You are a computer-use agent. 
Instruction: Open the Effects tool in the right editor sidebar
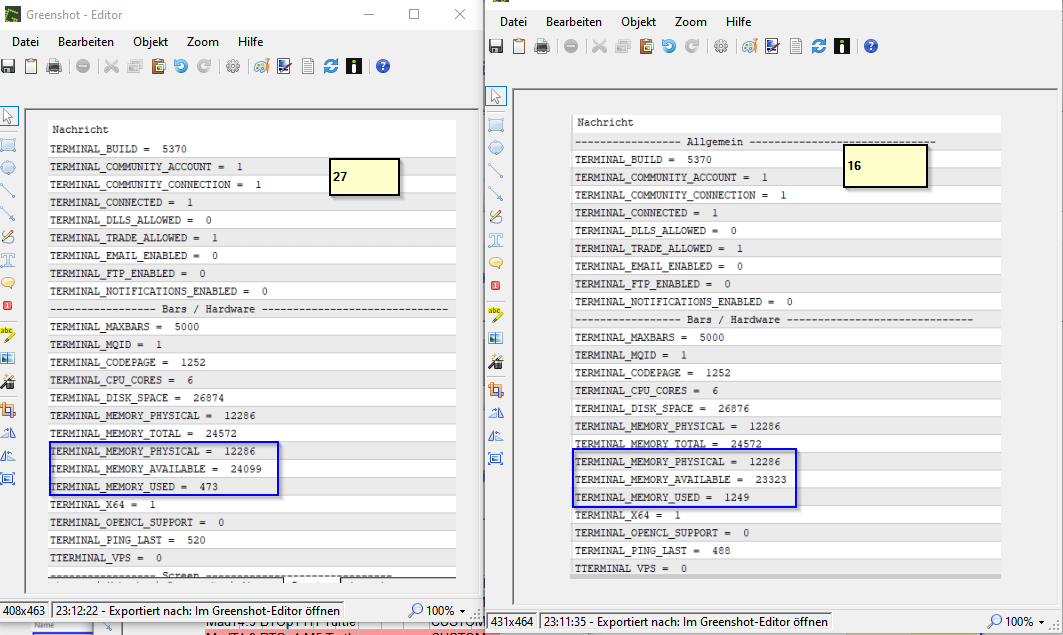click(x=496, y=361)
